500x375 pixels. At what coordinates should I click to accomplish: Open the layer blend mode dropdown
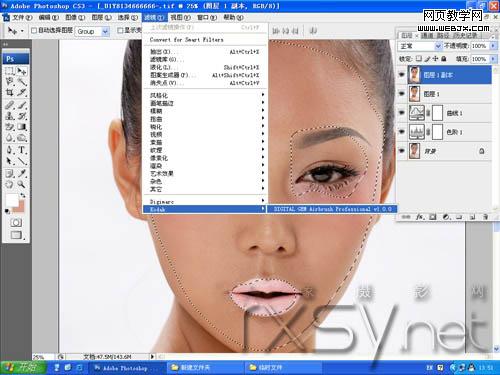pyautogui.click(x=438, y=46)
